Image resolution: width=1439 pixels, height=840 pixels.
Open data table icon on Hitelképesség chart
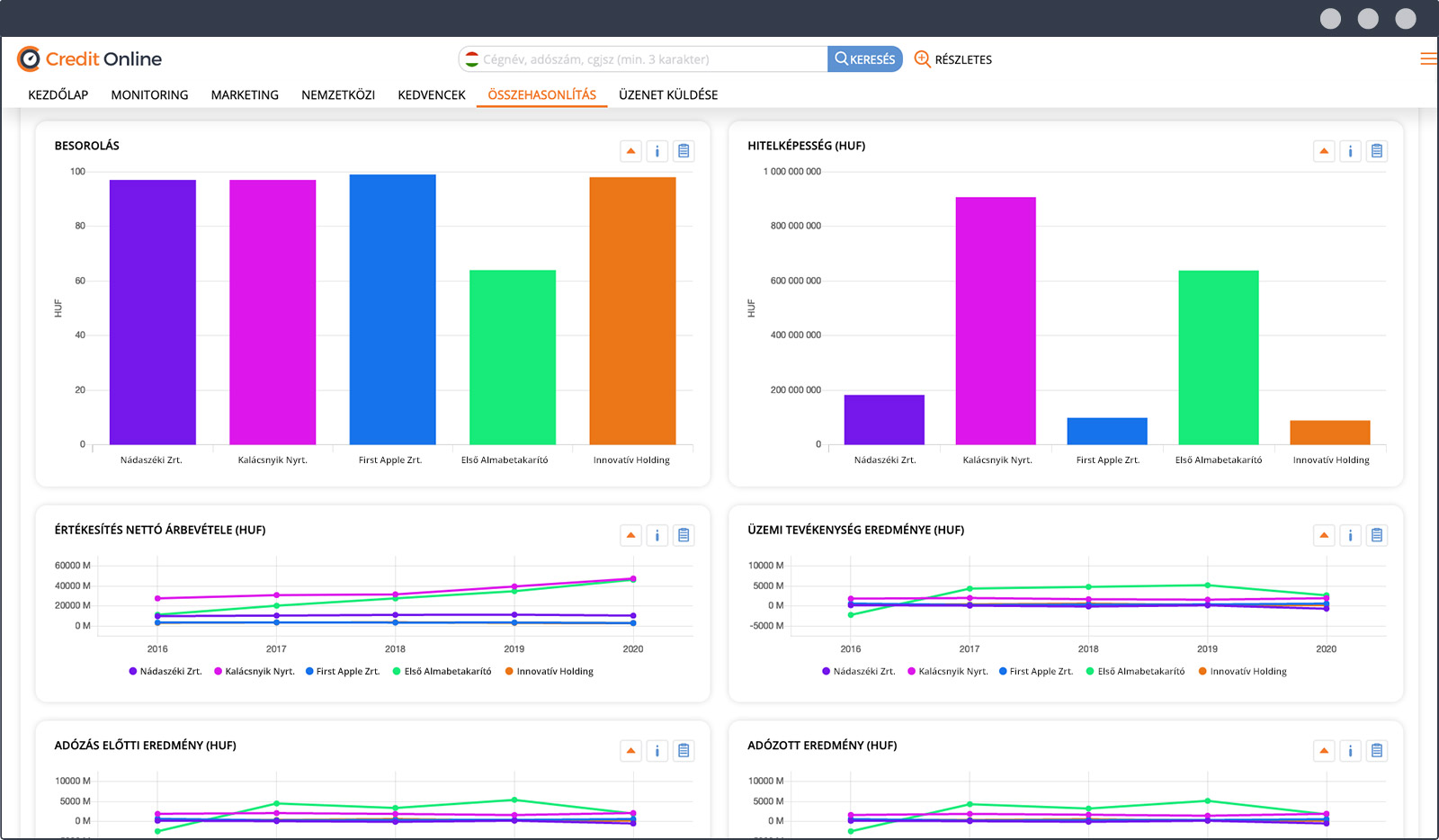coord(1376,151)
